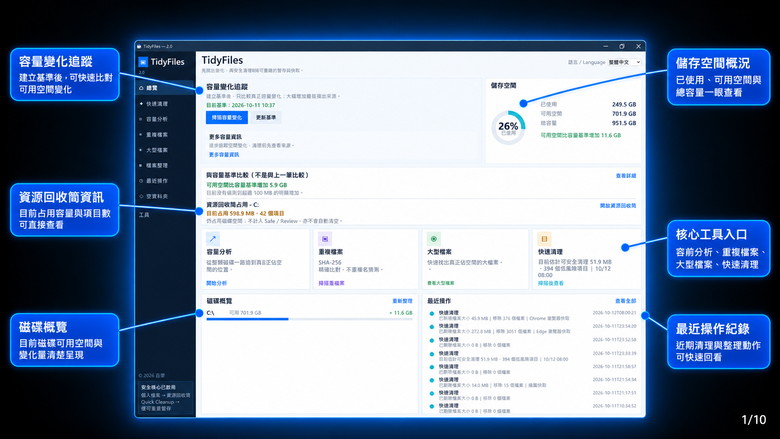Image resolution: width=780 pixels, height=439 pixels.
Task: Click the 249.5 GB used value
Action: pyautogui.click(x=624, y=104)
